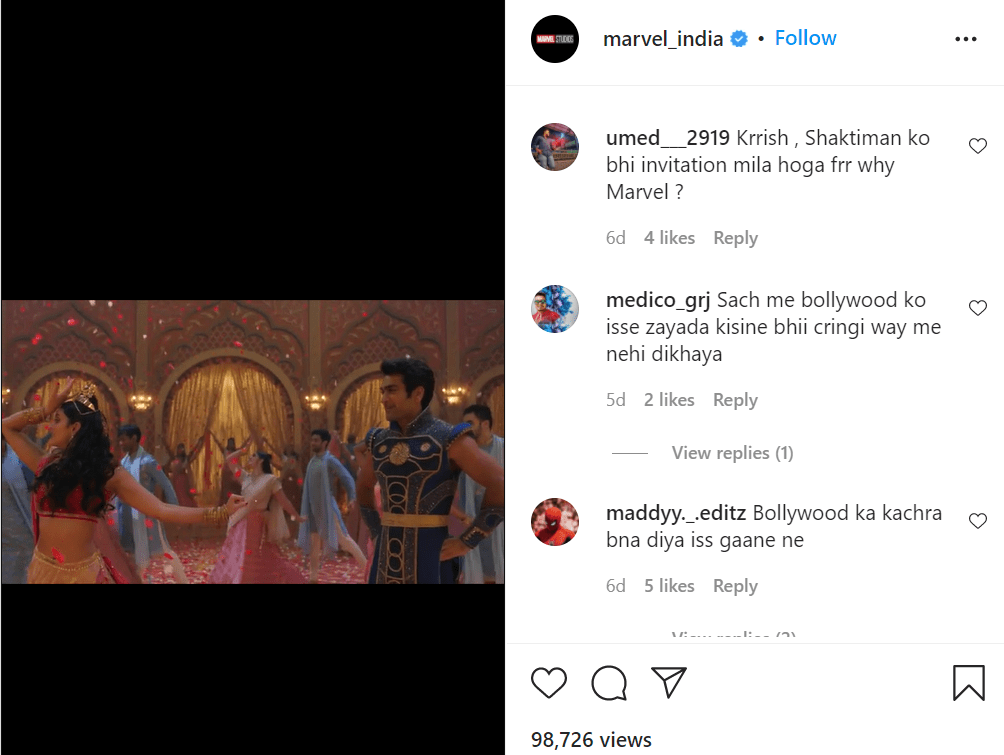Open the marvel_india username link
The image size is (1004, 755).
[x=663, y=39]
